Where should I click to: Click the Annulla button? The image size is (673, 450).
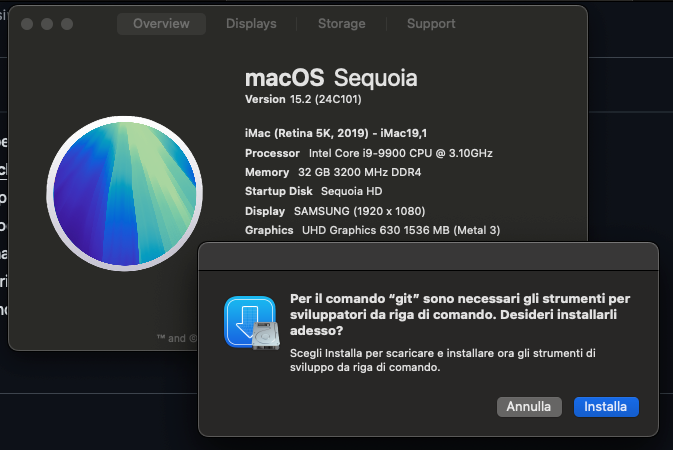click(529, 407)
